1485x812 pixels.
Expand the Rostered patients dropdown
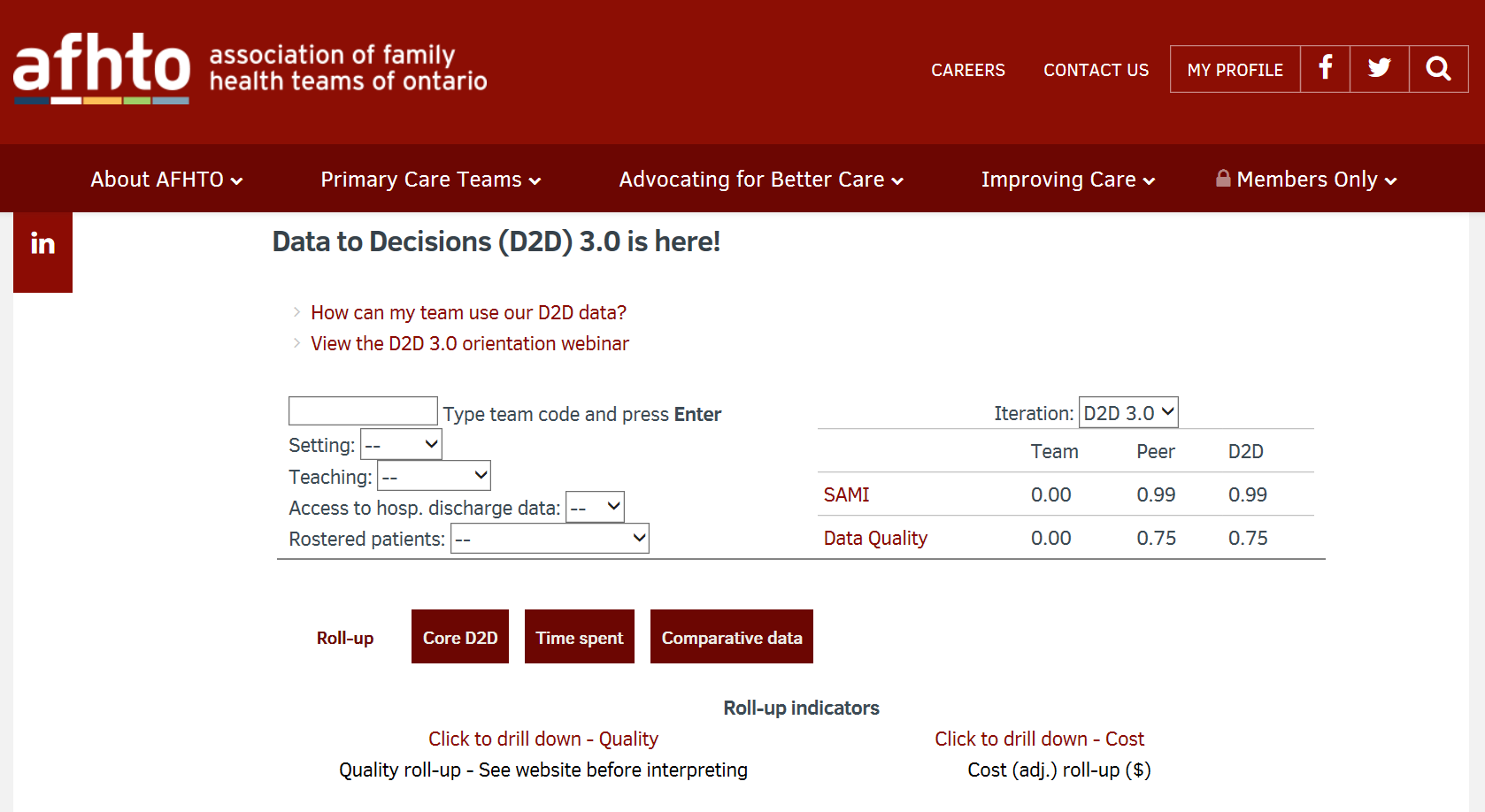550,539
